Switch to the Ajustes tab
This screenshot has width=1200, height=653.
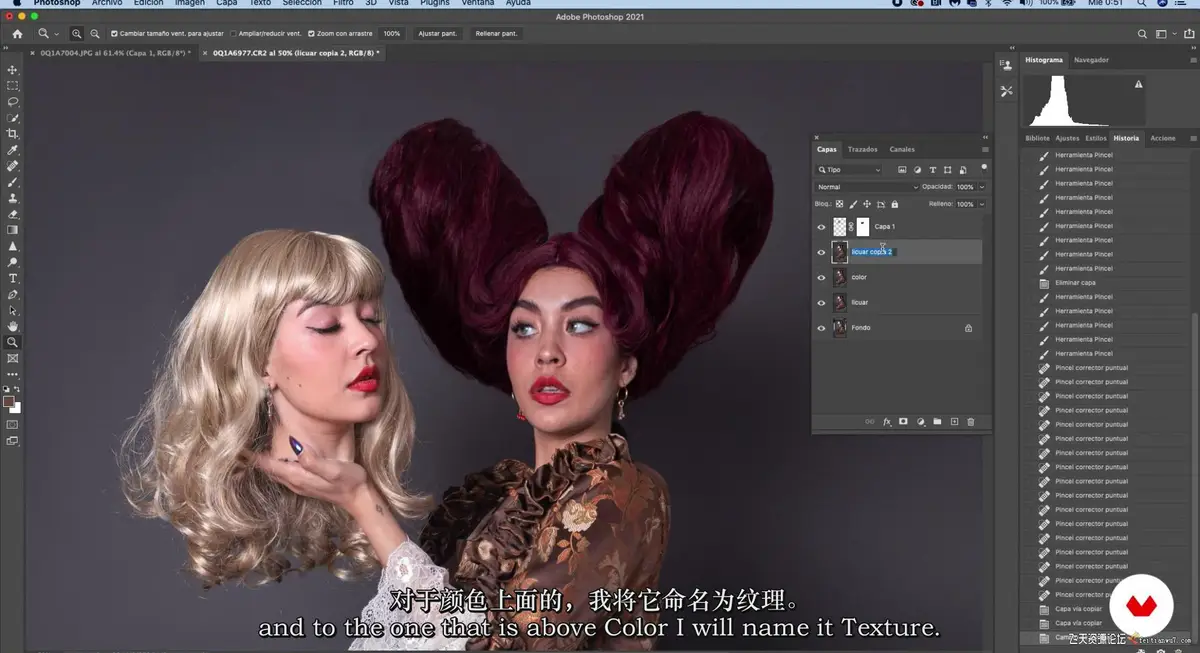click(x=1068, y=138)
